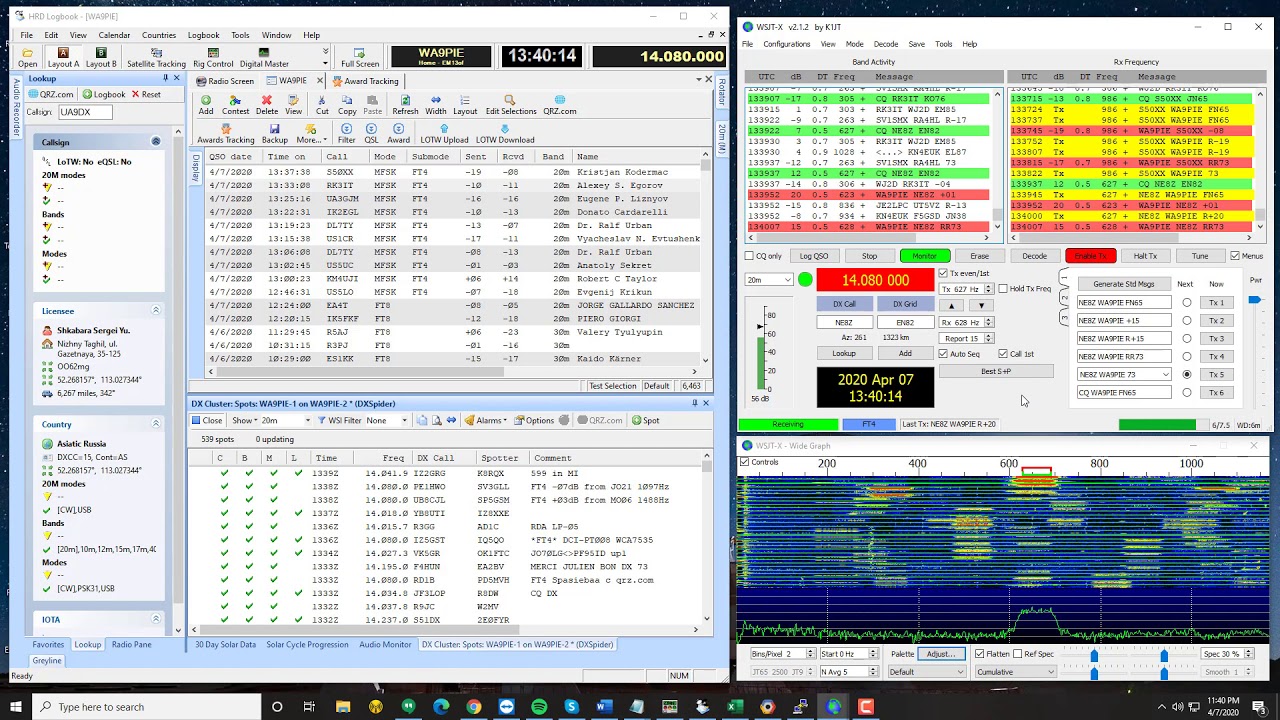Cut the selected logbook entry
The height and width of the screenshot is (720, 1280).
322,105
